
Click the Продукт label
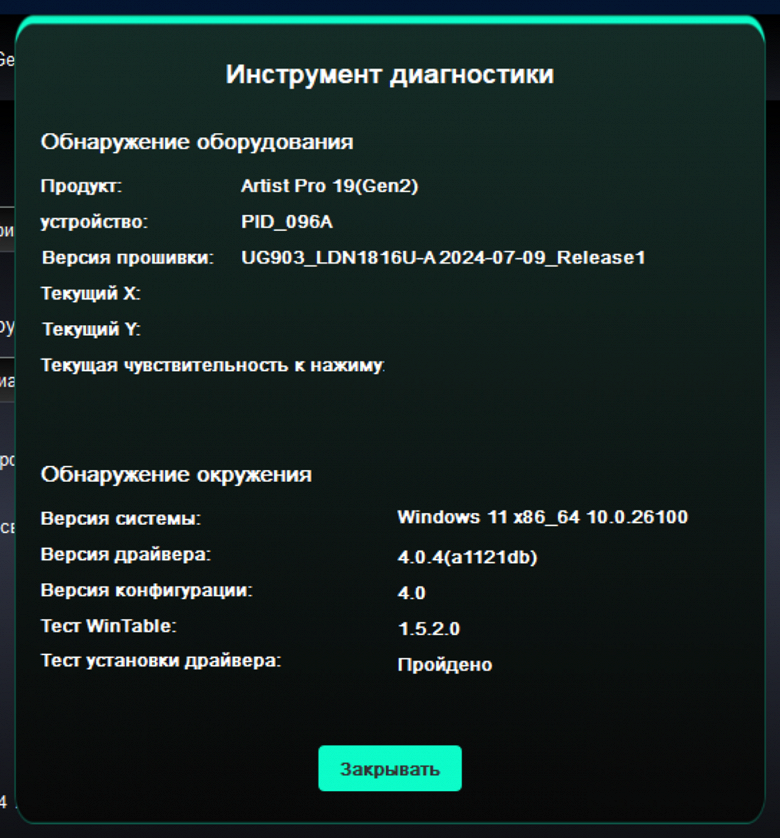click(x=81, y=186)
